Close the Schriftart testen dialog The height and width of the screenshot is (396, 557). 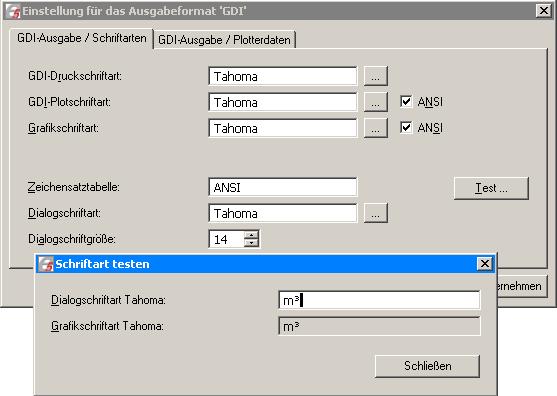tap(485, 264)
